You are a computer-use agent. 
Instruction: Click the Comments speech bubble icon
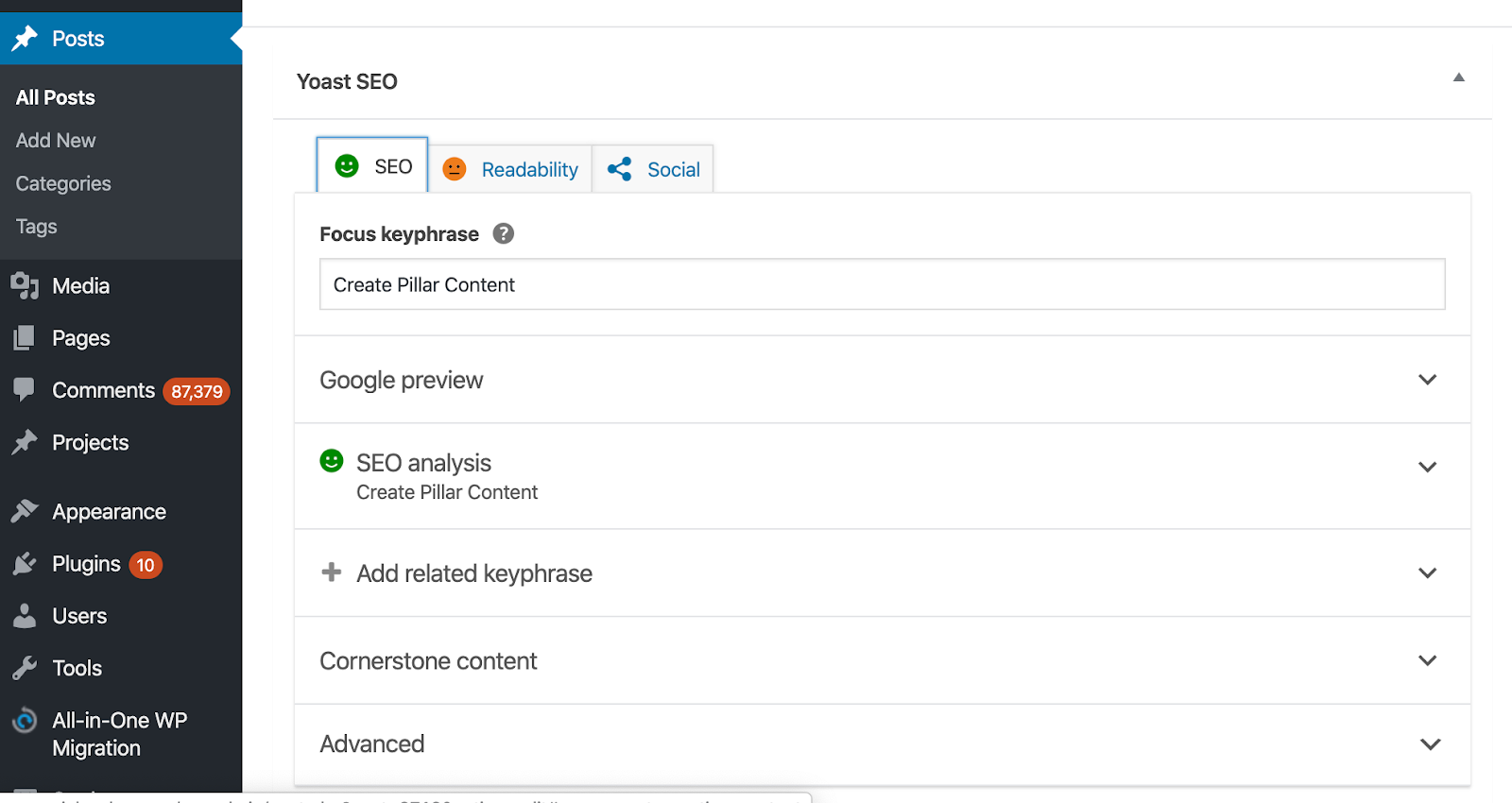tap(25, 389)
